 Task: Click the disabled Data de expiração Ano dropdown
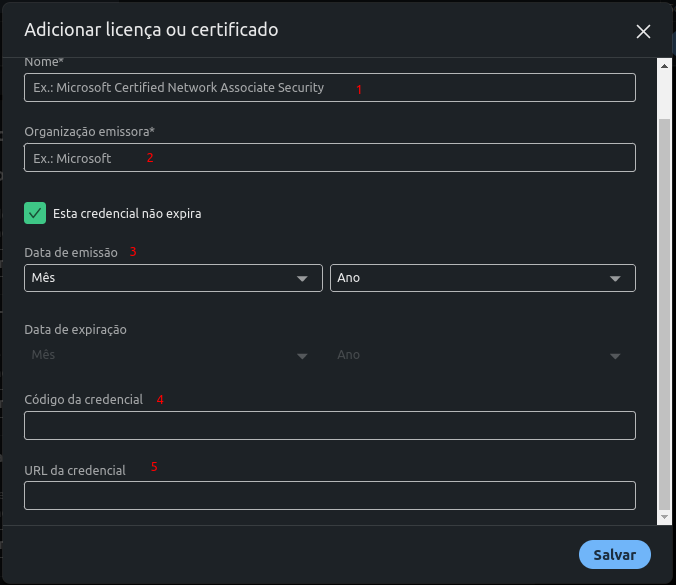click(x=482, y=355)
